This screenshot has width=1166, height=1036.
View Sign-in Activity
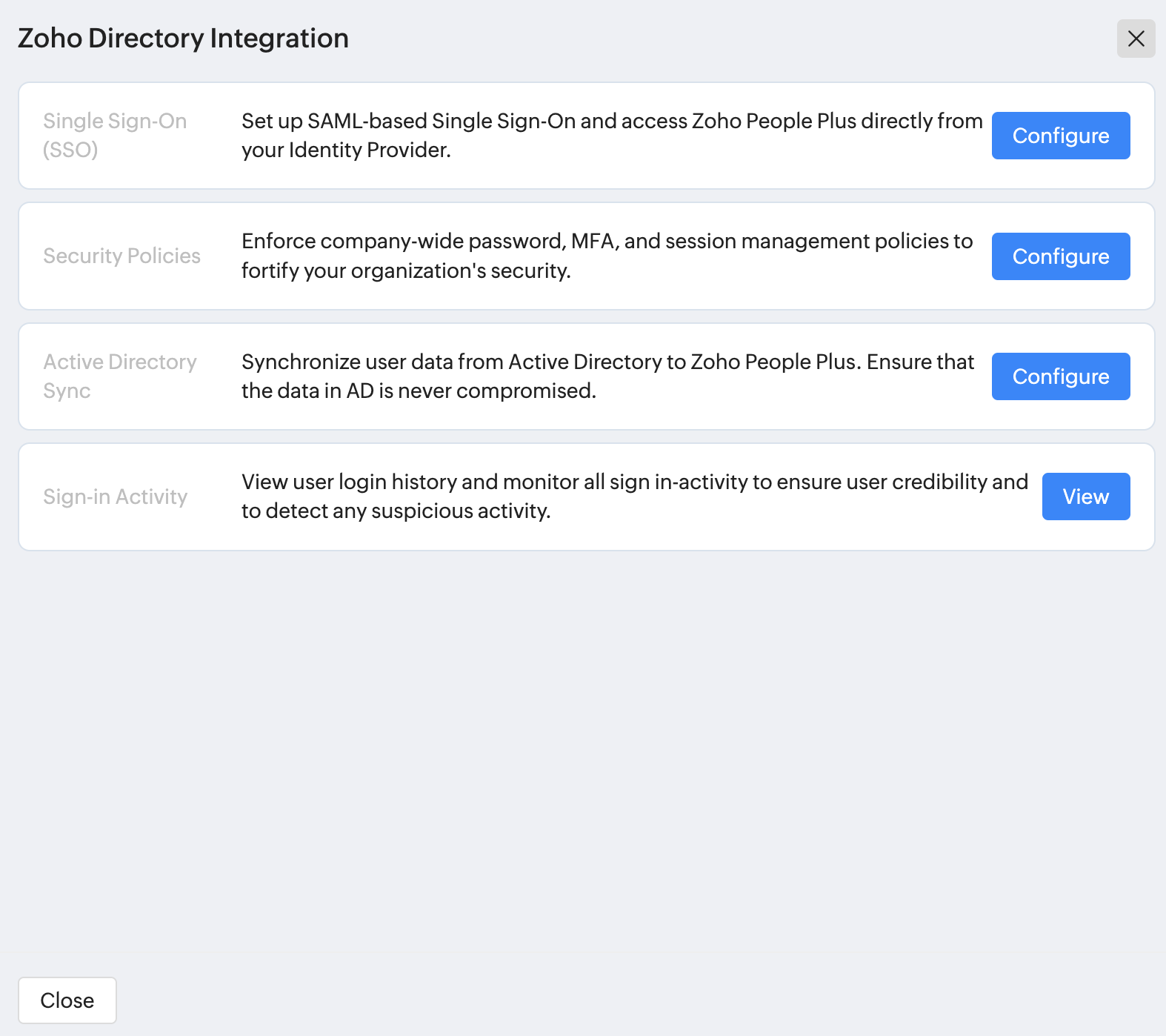tap(1085, 497)
